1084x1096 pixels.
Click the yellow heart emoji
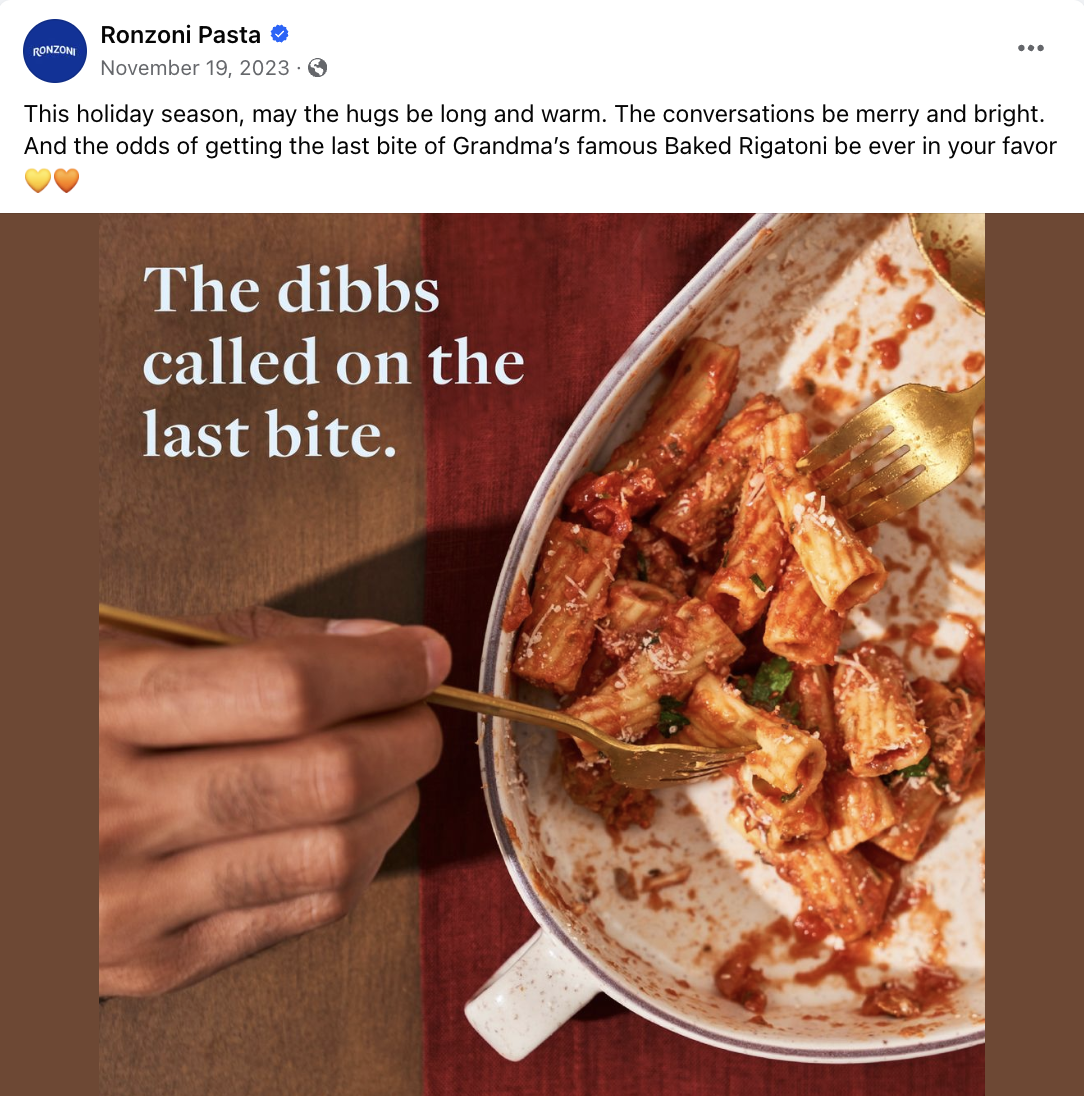(38, 180)
